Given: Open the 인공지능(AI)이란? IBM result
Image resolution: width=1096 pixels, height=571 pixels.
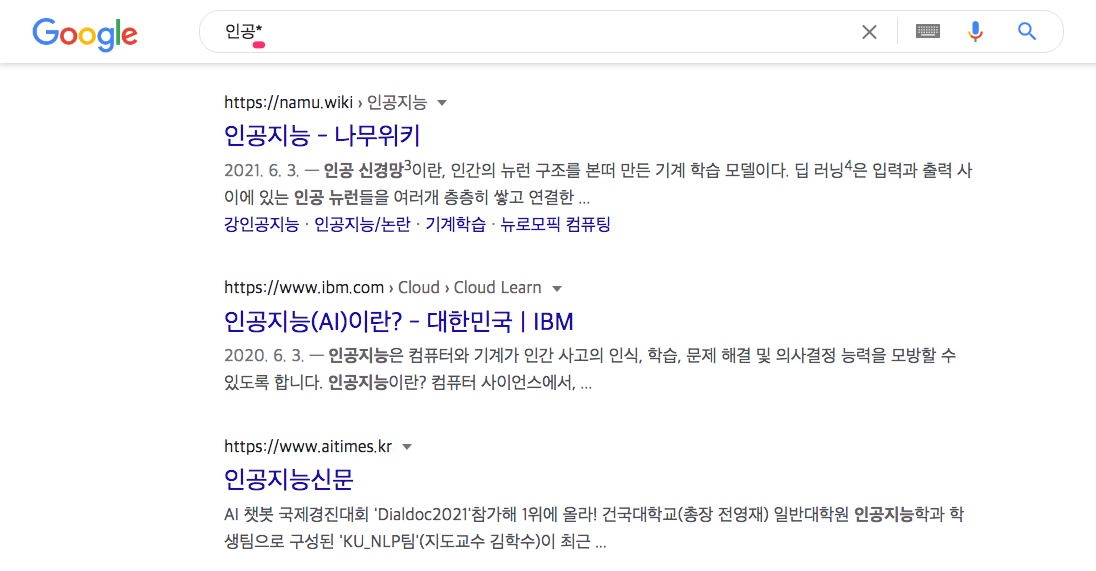Looking at the screenshot, I should point(398,321).
